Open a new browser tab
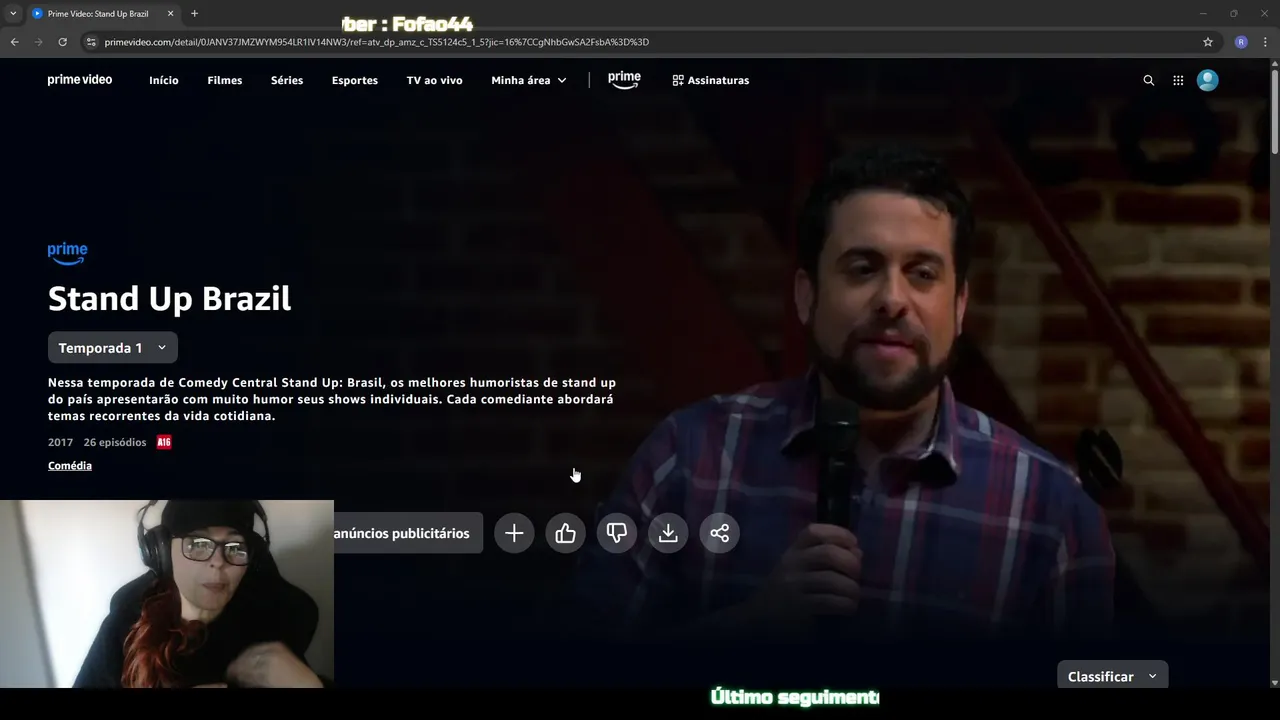The width and height of the screenshot is (1280, 720). (194, 14)
